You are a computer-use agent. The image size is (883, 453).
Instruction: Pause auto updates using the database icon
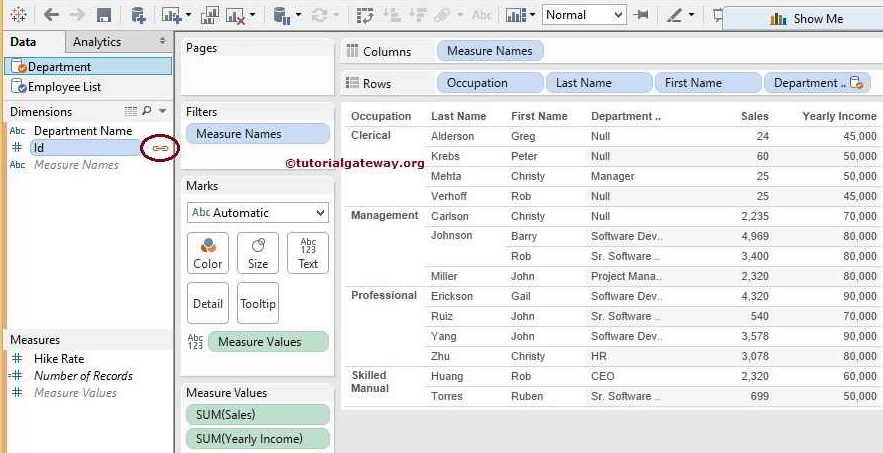coord(281,16)
